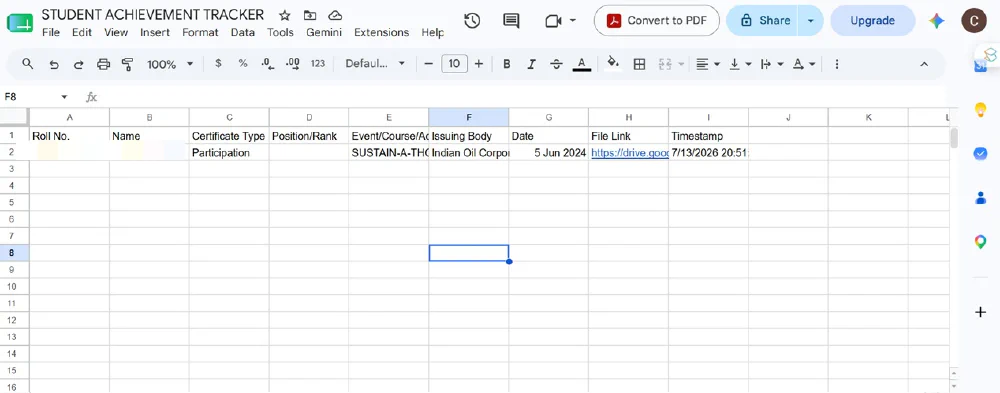Viewport: 1000px width, 393px height.
Task: Increase decimal places
Action: 293,64
